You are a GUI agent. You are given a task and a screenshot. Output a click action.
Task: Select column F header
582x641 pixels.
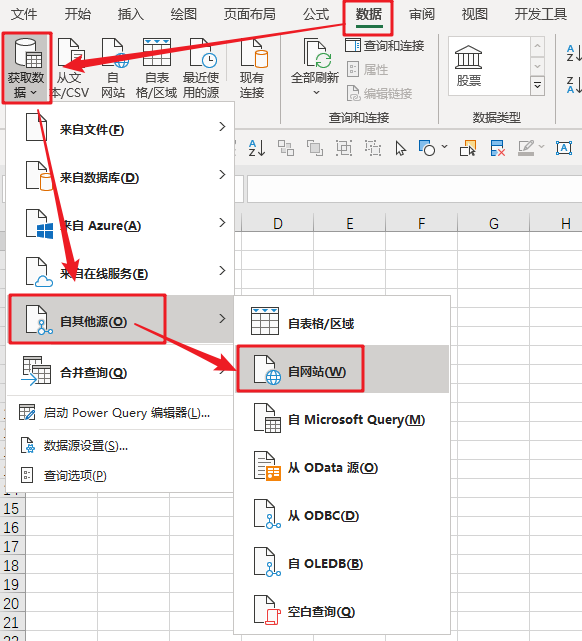(421, 223)
